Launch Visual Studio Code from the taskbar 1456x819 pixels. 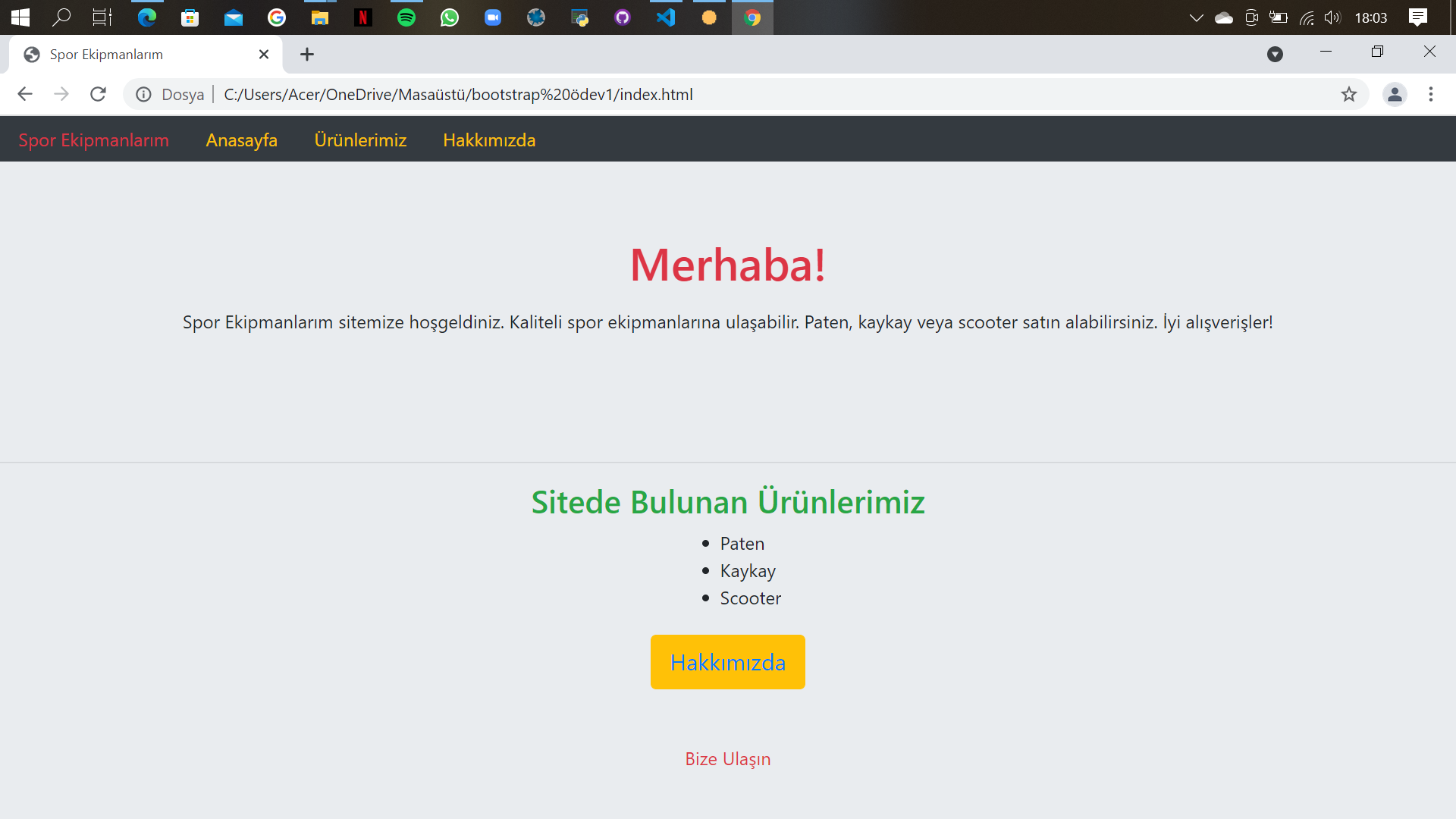point(665,17)
